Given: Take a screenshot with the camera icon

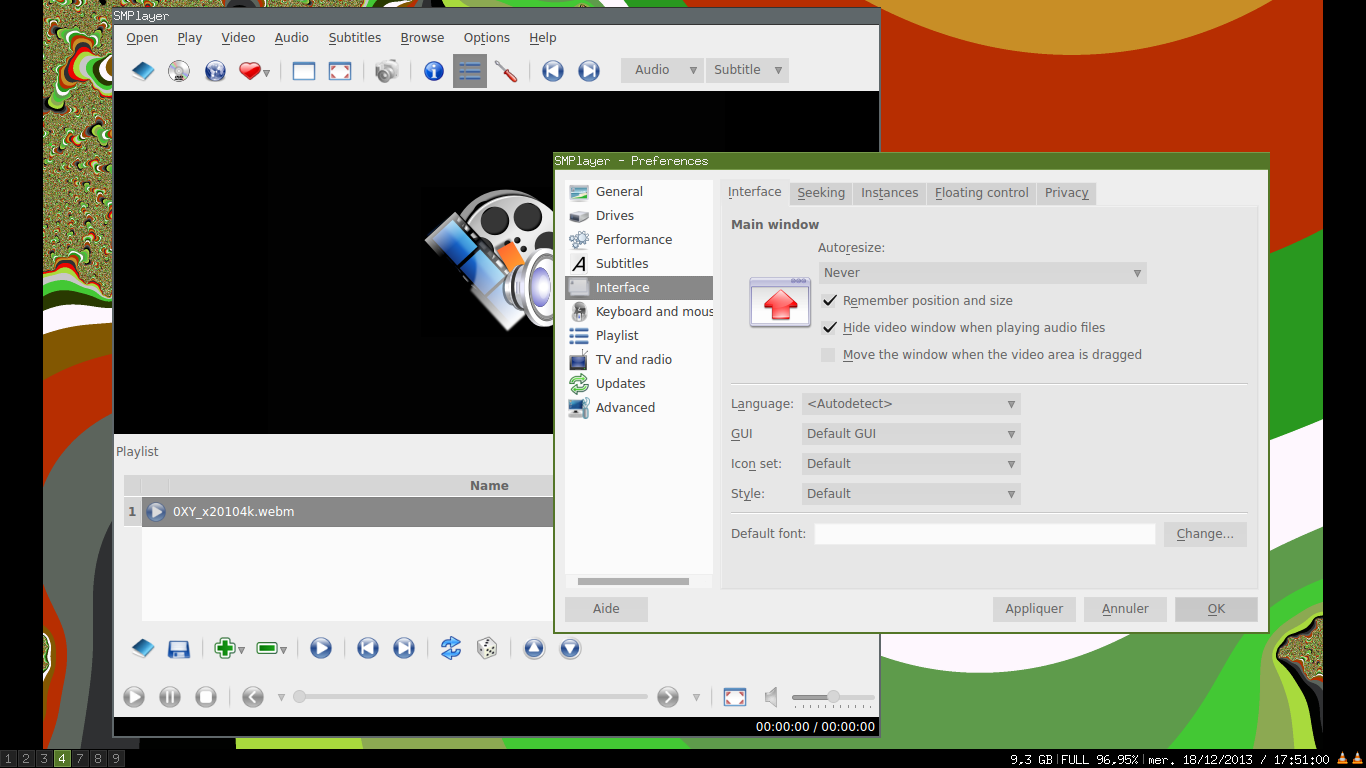Looking at the screenshot, I should 387,71.
